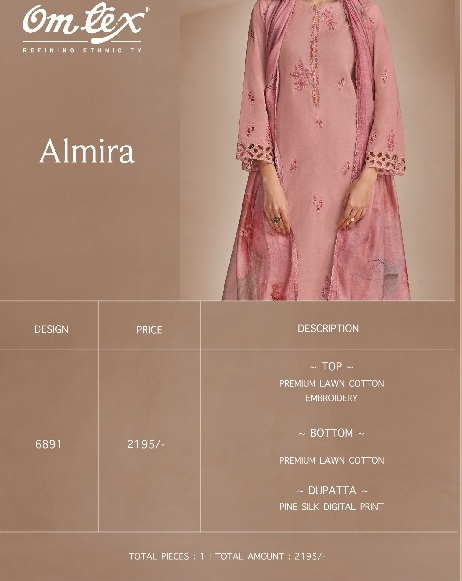
Task: Click the PRICE column header
Action: [x=149, y=330]
